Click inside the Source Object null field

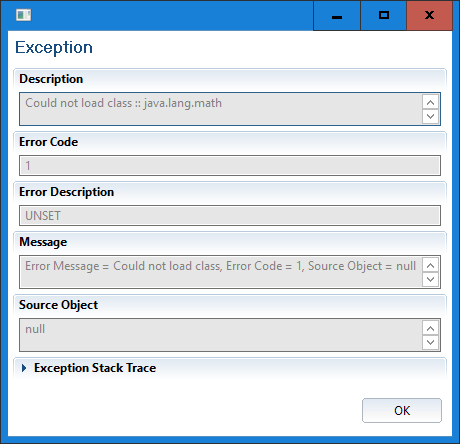tap(221, 335)
